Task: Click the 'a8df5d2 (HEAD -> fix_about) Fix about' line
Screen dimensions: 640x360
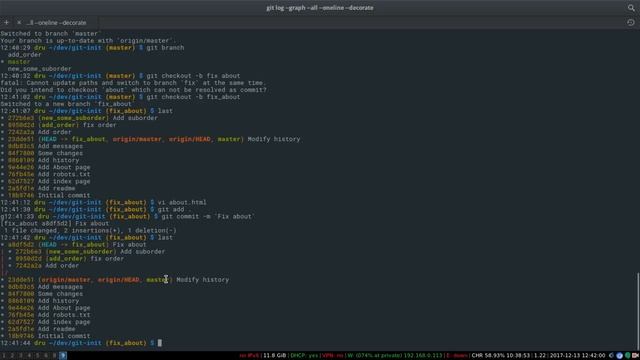Action: 73,244
